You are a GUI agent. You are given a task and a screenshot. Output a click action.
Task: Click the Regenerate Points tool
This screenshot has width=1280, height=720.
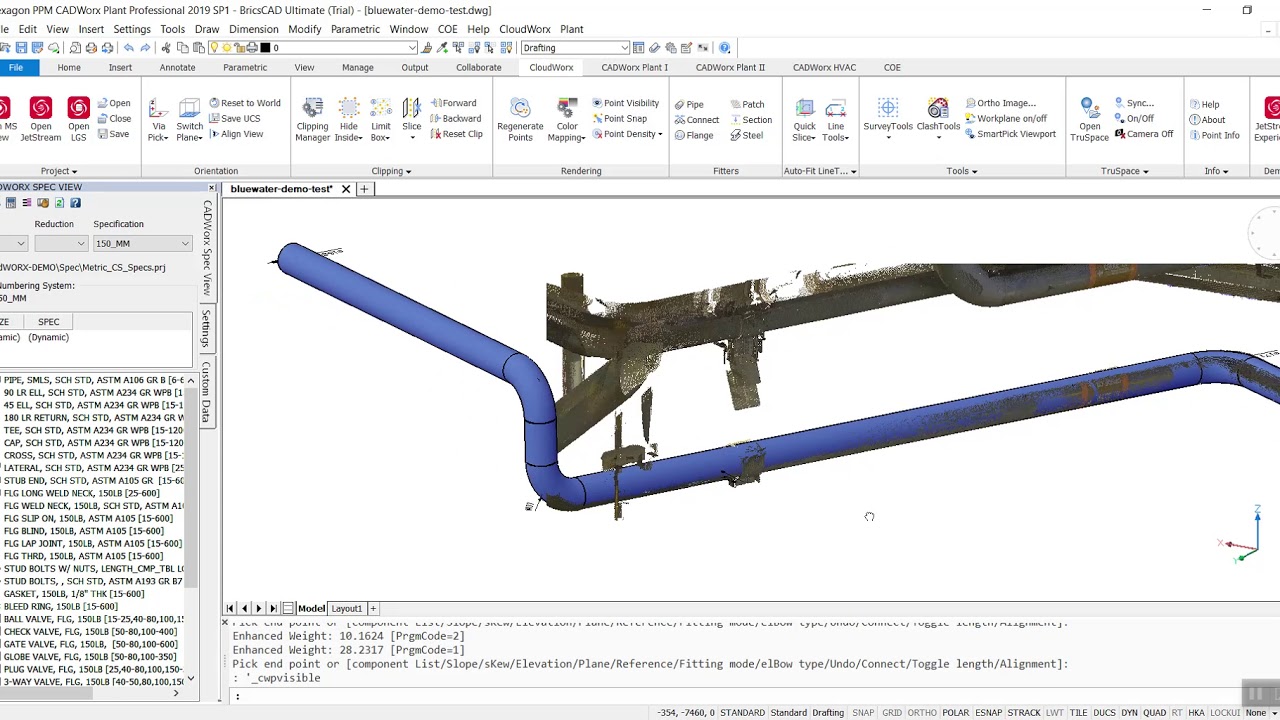520,118
